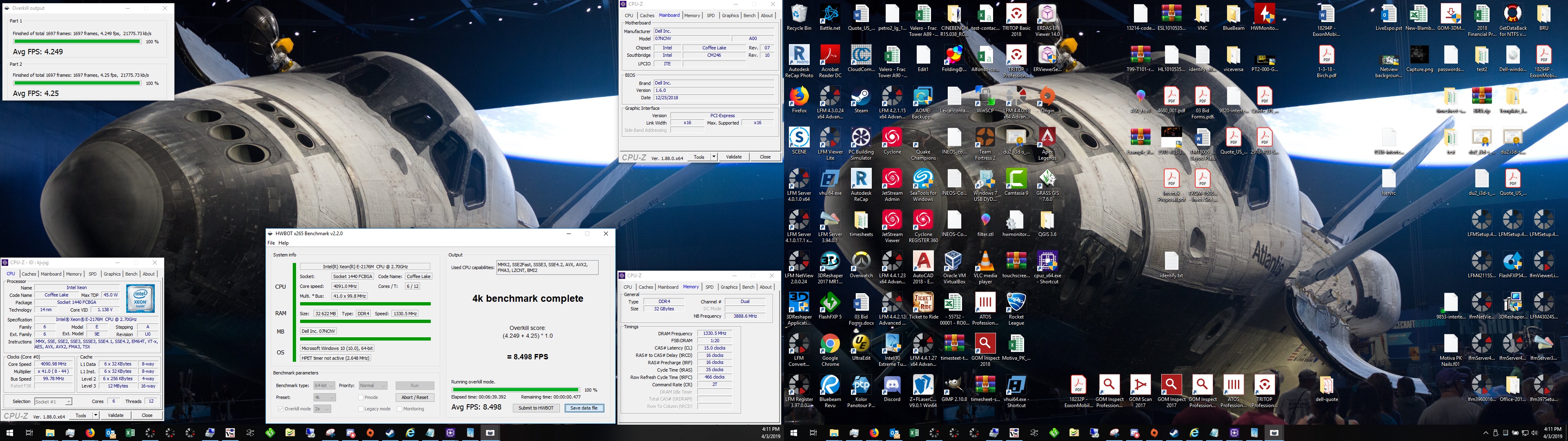Open the Recycle Bin desktop icon
Image resolution: width=1568 pixels, height=441 pixels.
[x=799, y=18]
